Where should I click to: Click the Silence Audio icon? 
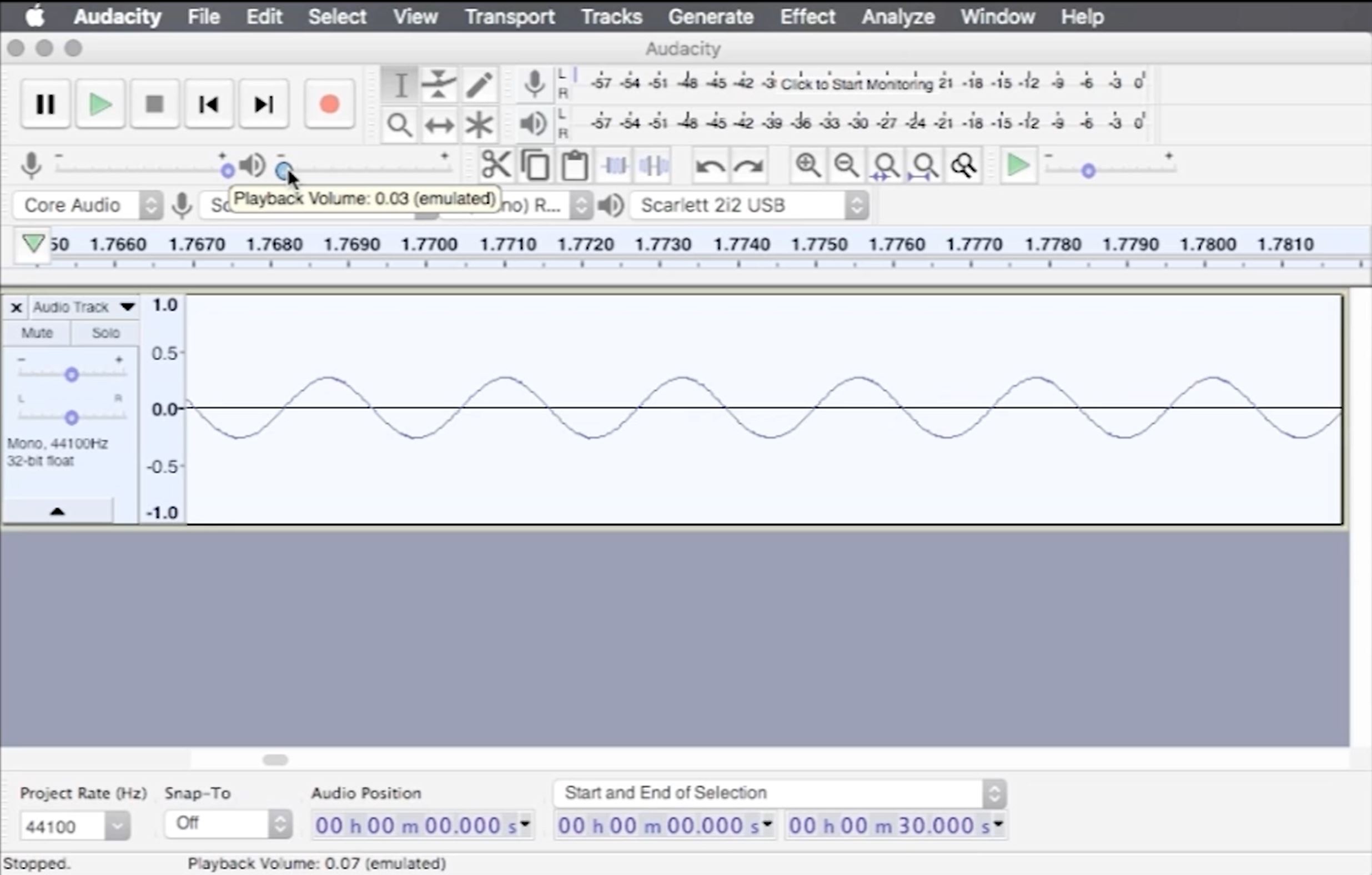click(x=654, y=166)
